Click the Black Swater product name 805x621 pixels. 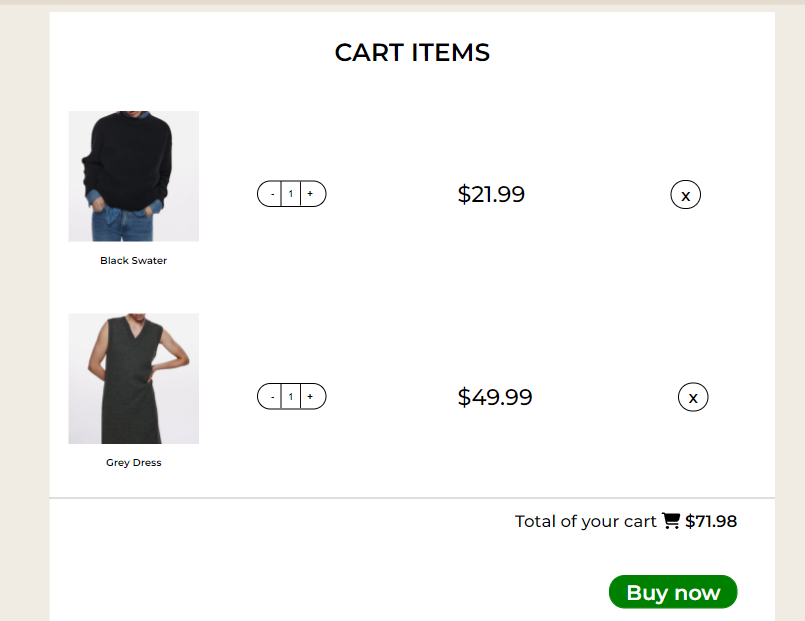132,260
